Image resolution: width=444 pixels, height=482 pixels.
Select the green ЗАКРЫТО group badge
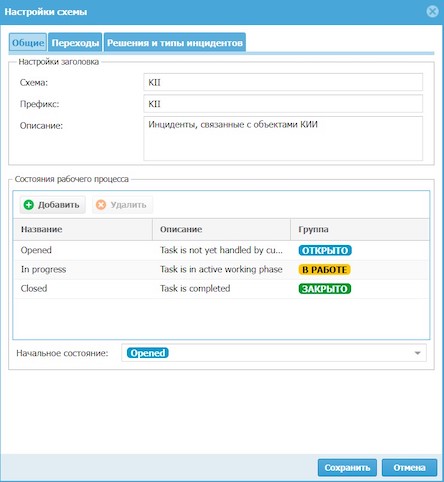(325, 289)
